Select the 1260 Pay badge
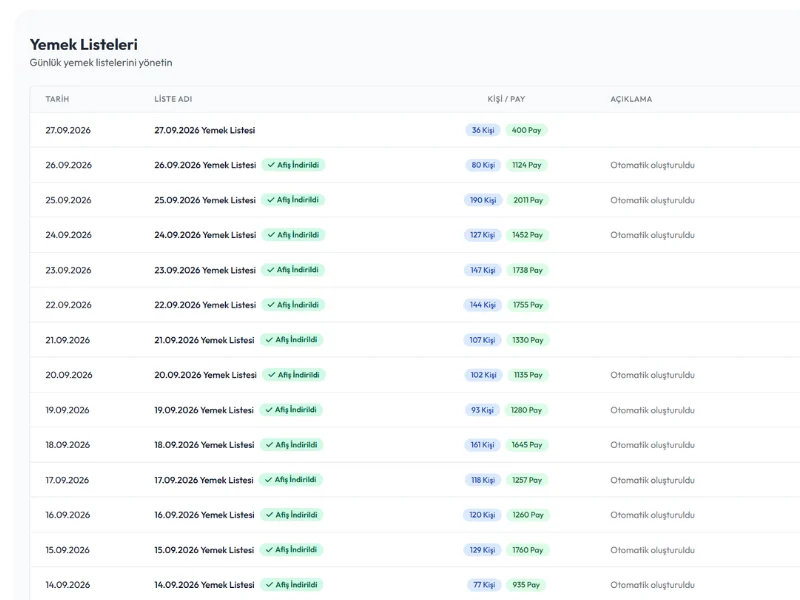 (528, 515)
